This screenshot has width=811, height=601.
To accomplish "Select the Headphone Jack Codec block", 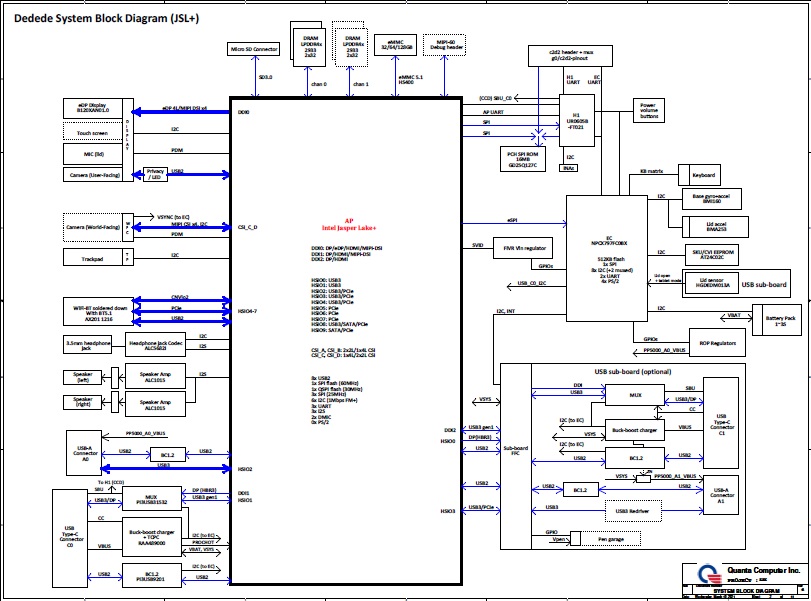I will point(155,345).
